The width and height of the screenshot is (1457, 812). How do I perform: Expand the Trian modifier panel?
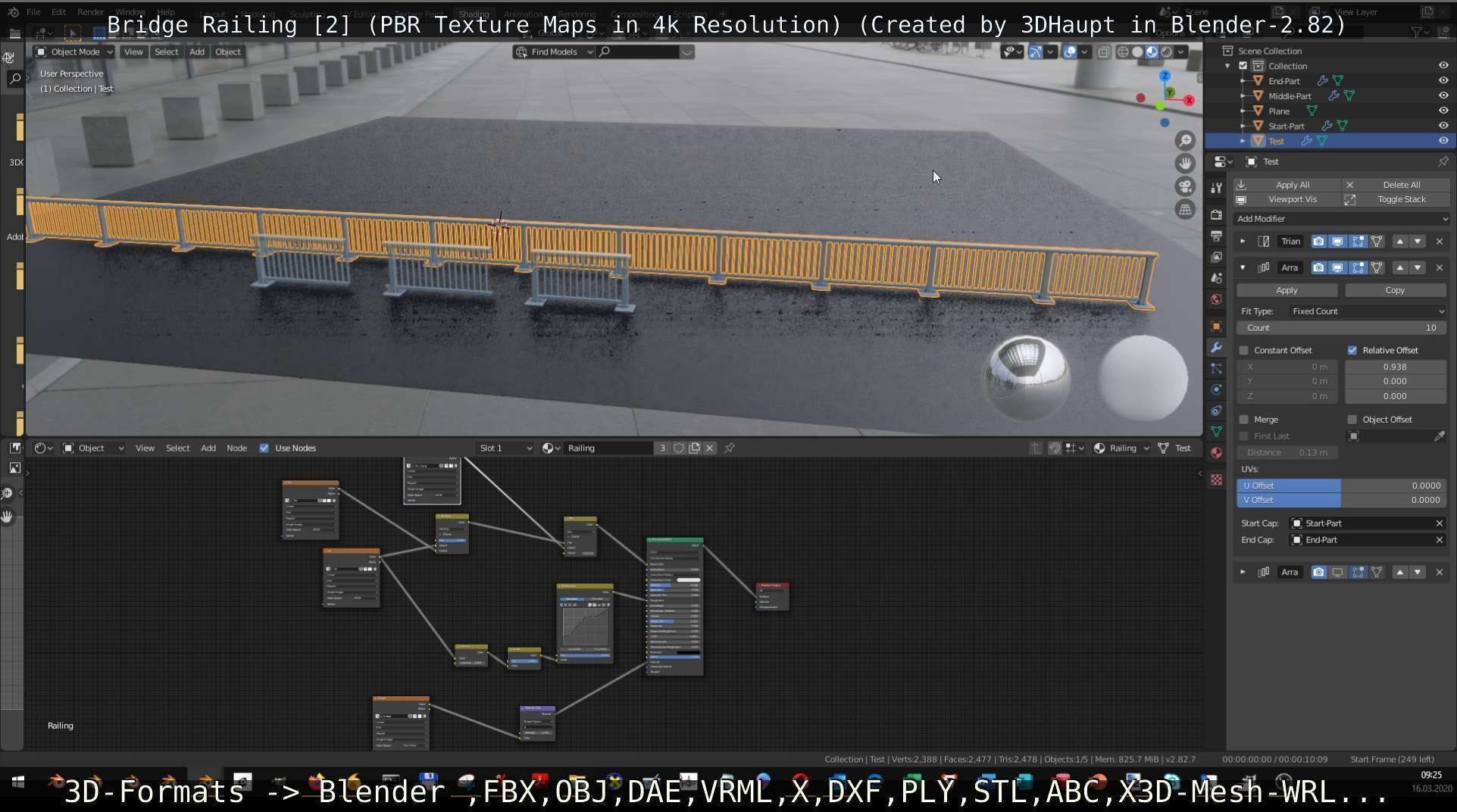pyautogui.click(x=1243, y=242)
